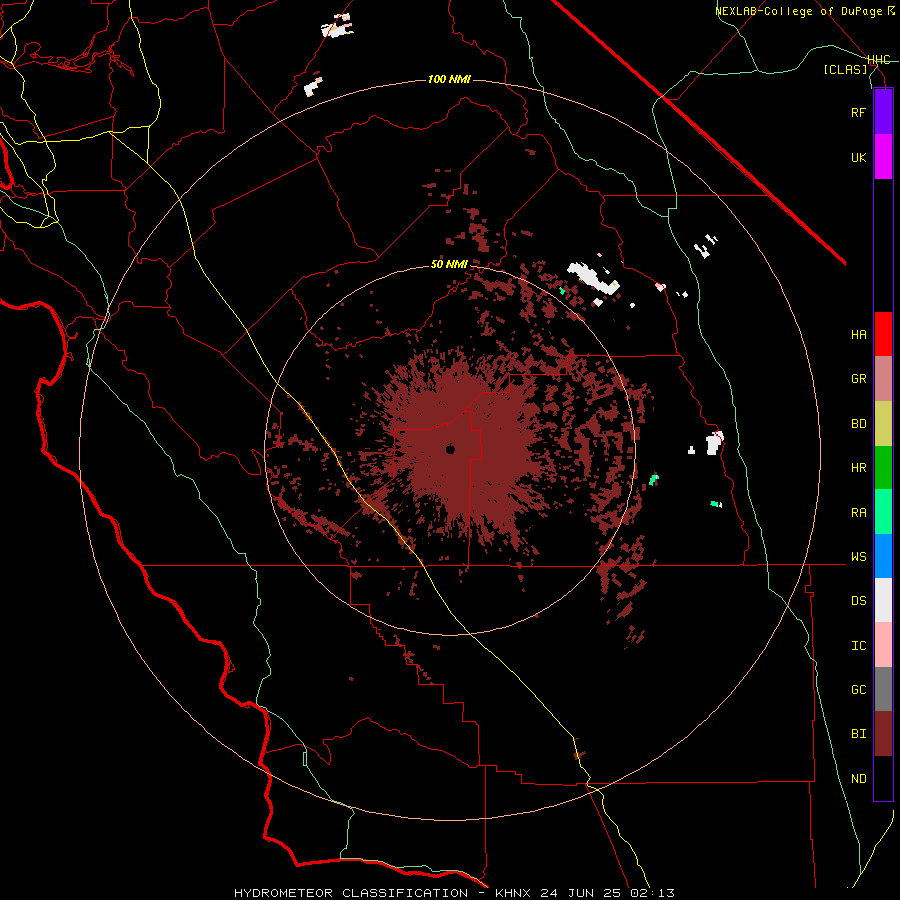
Task: Click the ND legend label
Action: pos(858,779)
